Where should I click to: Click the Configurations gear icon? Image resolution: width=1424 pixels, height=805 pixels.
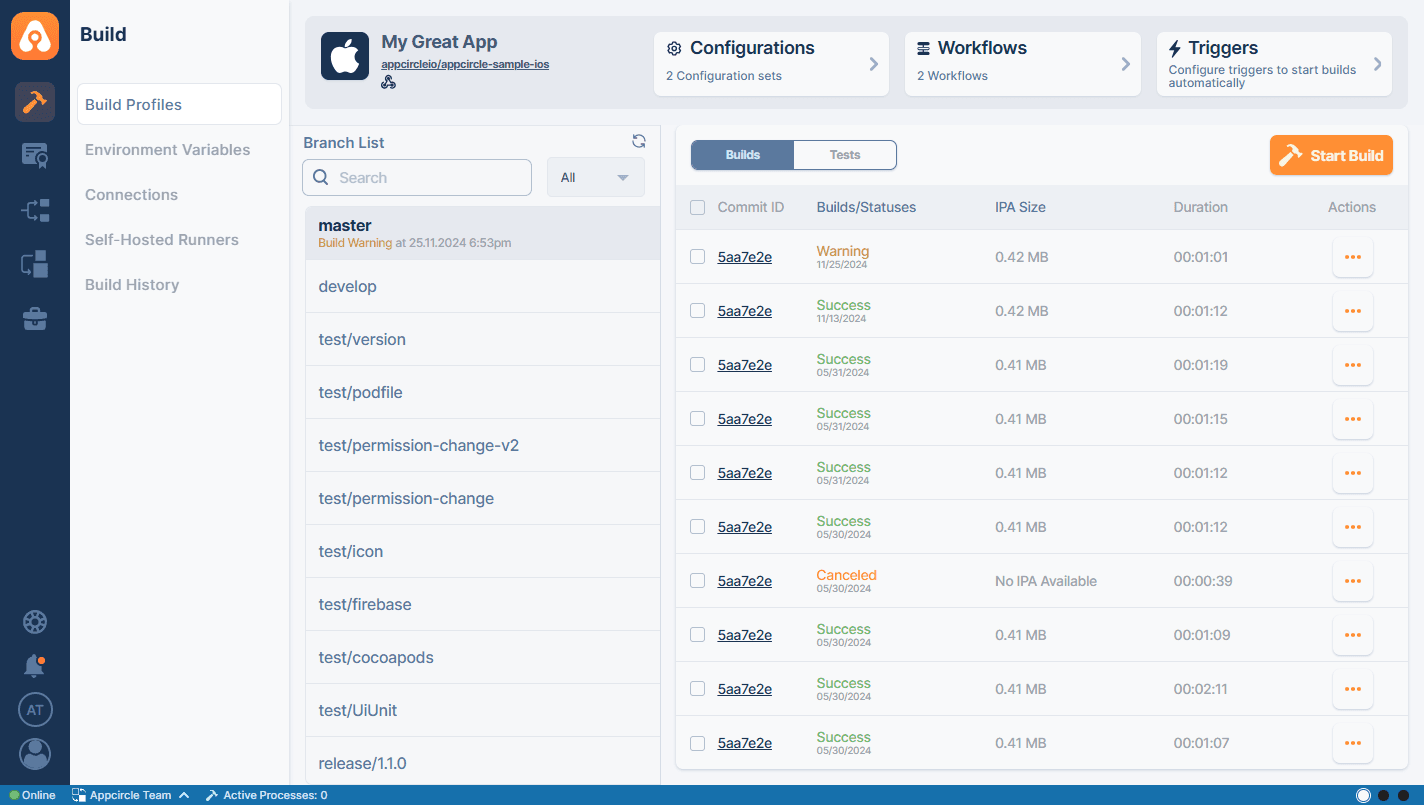click(674, 48)
